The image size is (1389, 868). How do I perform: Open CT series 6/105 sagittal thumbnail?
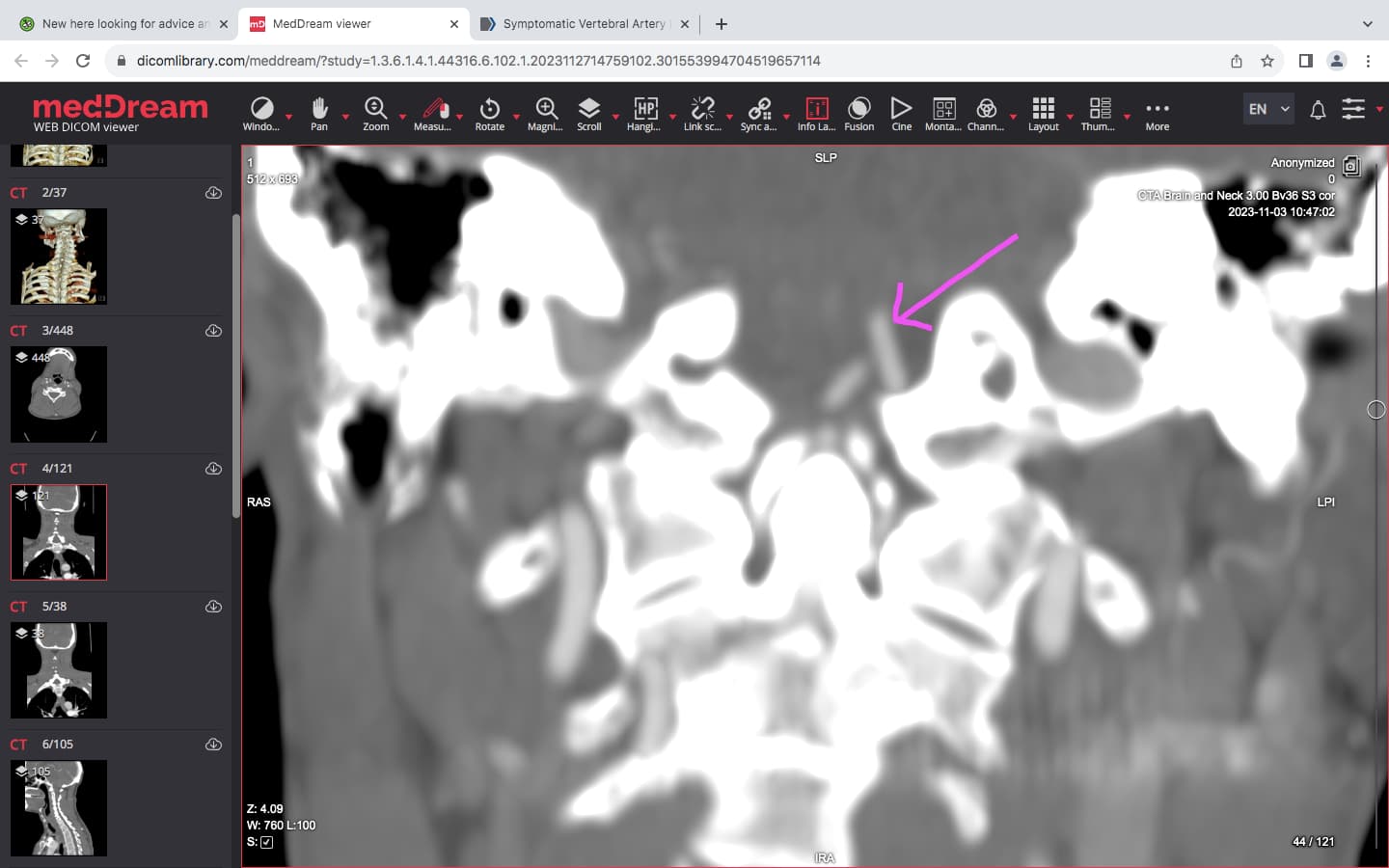(x=59, y=808)
